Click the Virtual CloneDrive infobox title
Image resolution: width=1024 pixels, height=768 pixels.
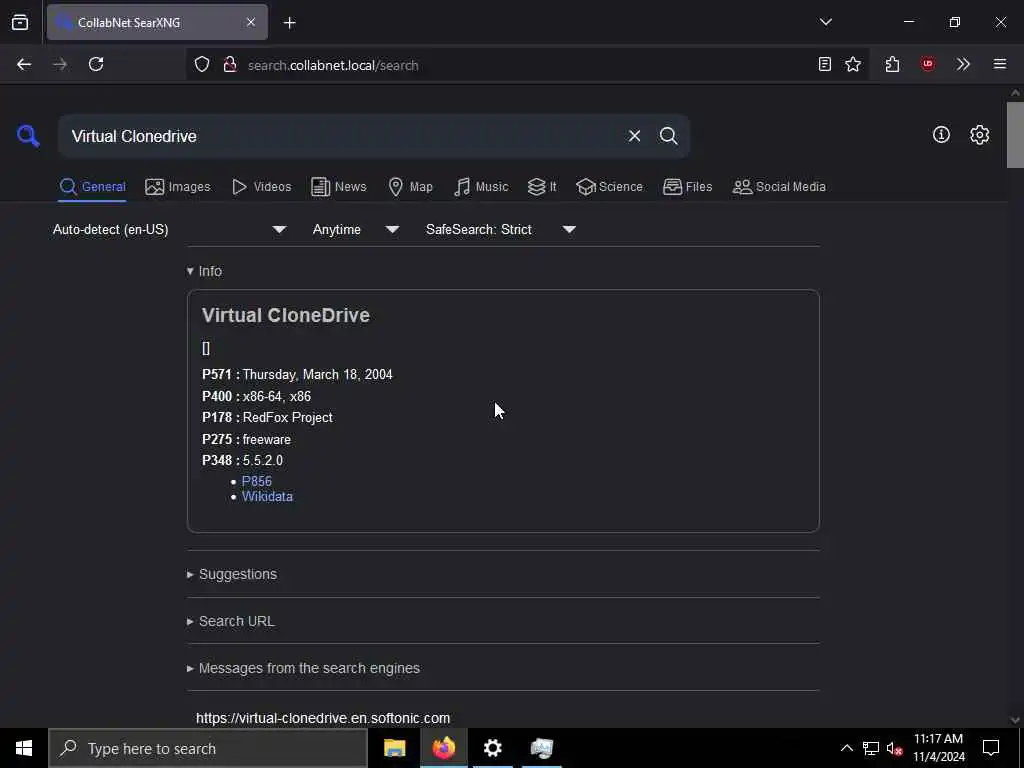pyautogui.click(x=285, y=315)
